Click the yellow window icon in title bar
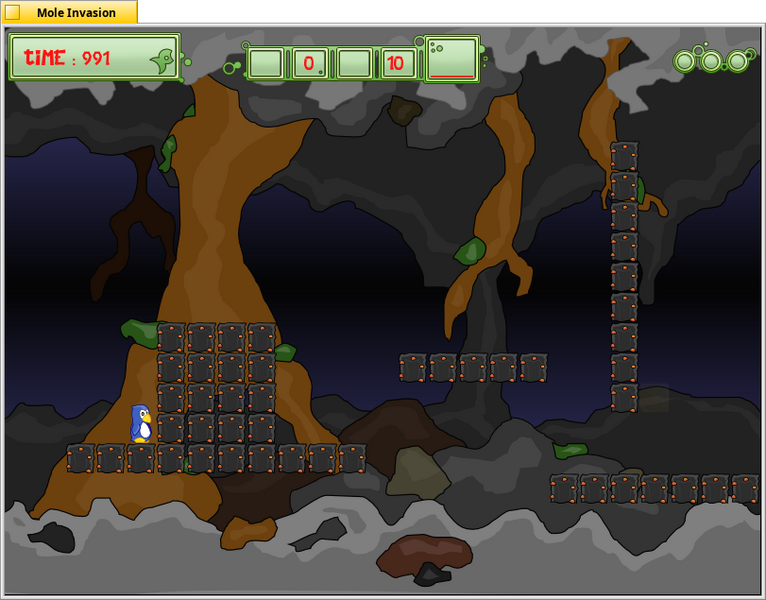 [x=13, y=13]
